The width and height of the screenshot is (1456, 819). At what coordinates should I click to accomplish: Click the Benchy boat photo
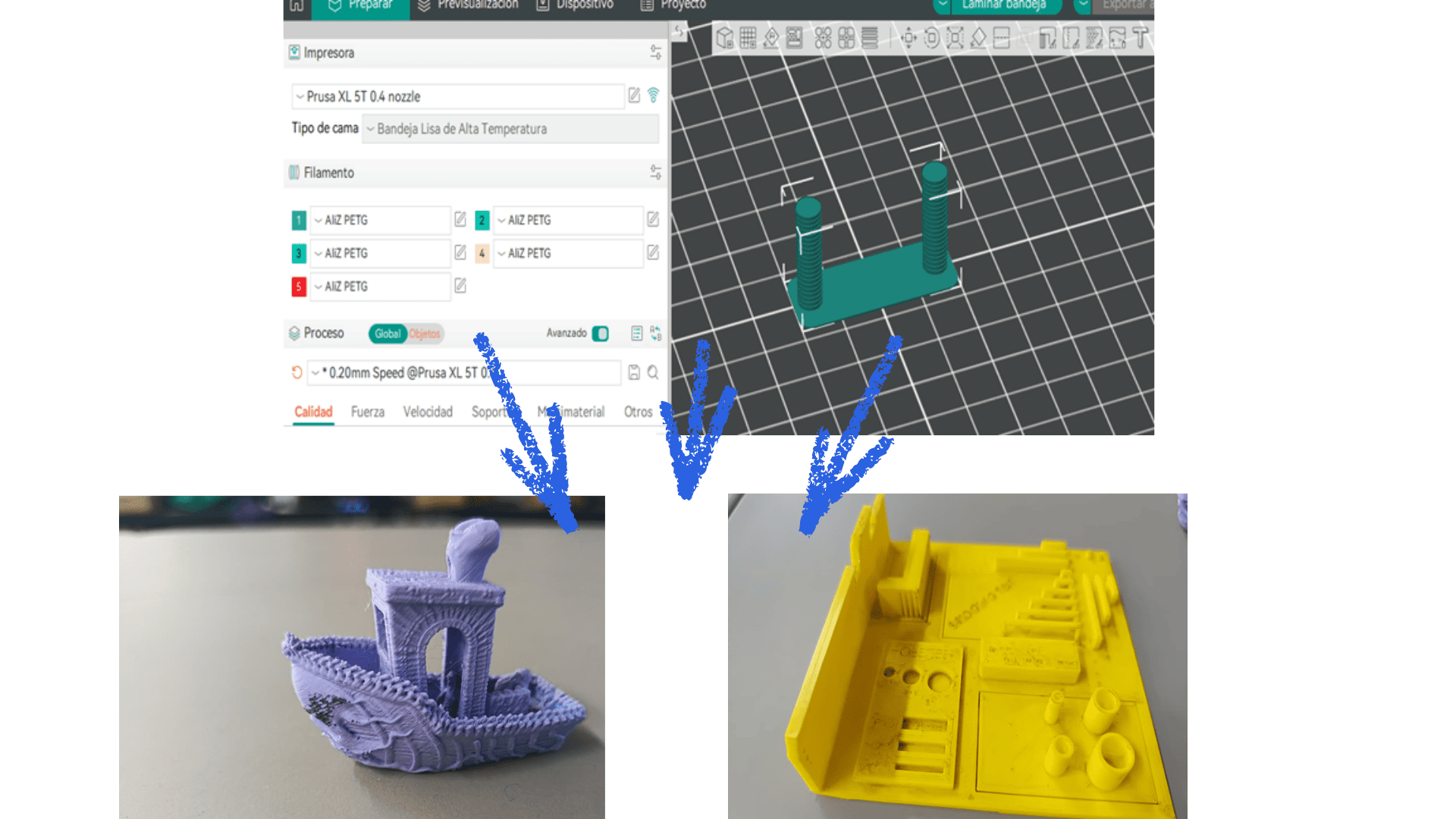coord(362,657)
